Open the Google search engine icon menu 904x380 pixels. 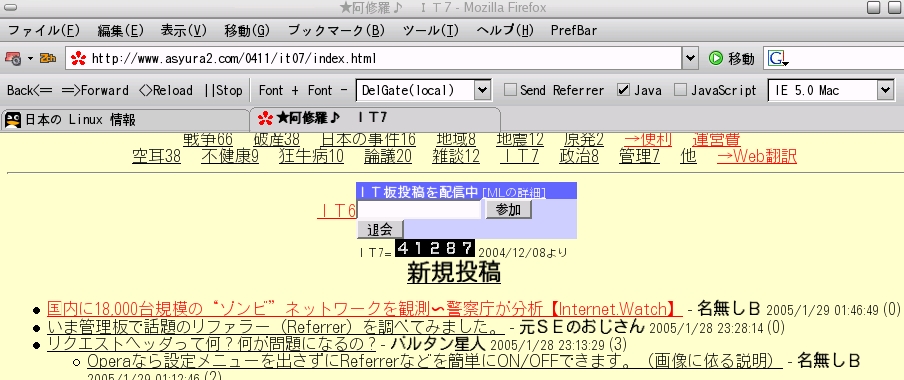(x=778, y=58)
